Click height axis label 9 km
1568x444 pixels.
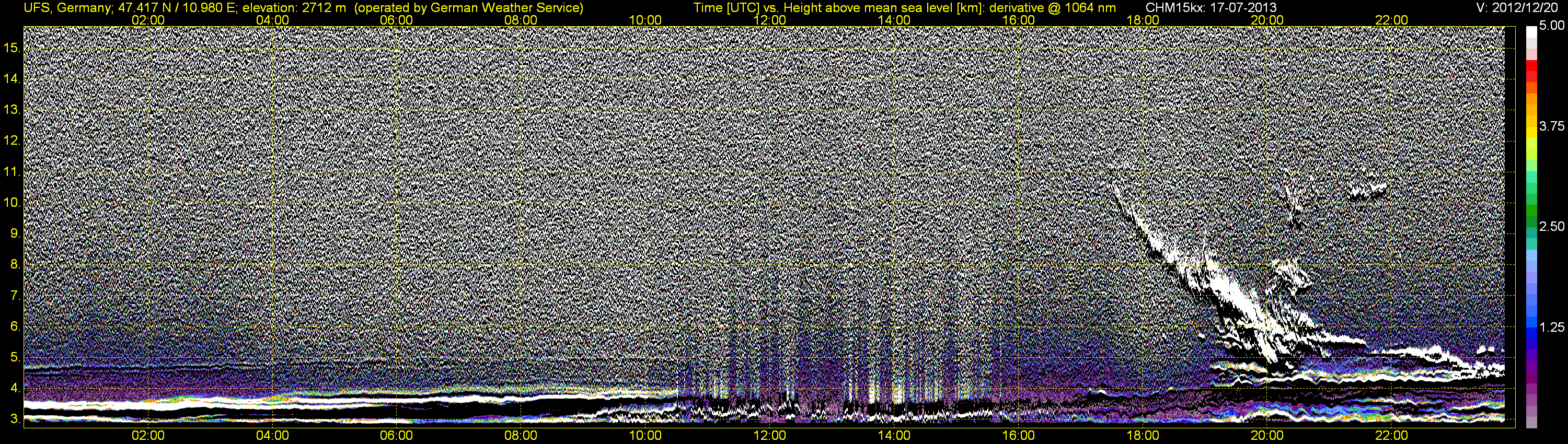[x=15, y=233]
